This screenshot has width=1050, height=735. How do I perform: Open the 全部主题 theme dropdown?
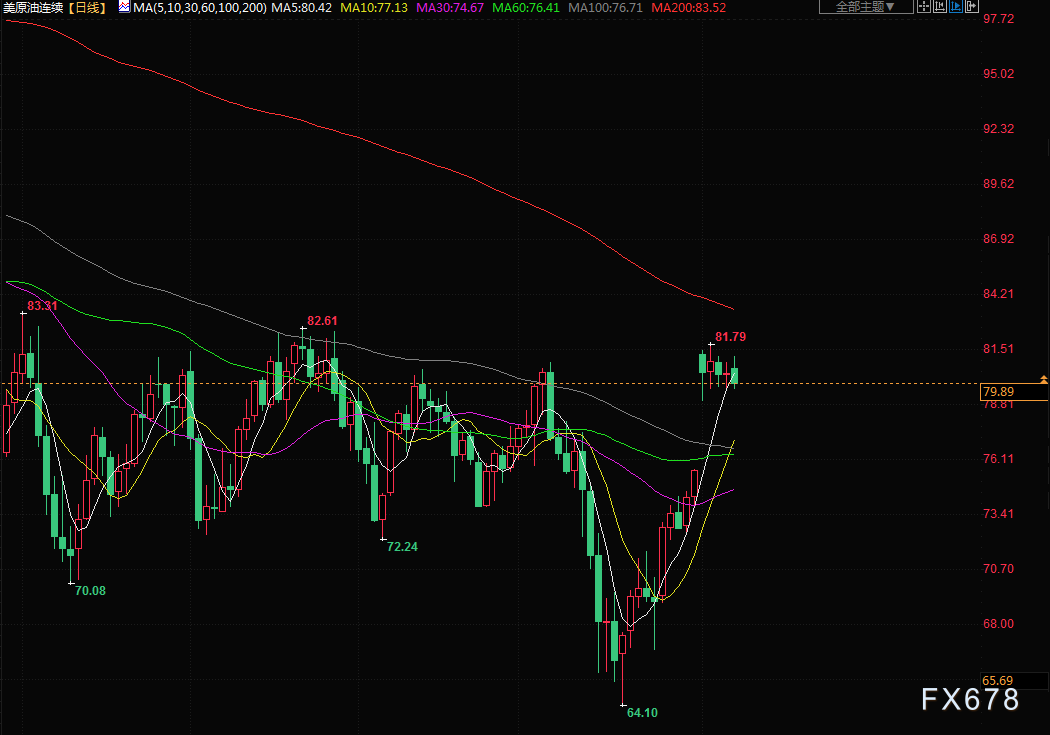[866, 7]
